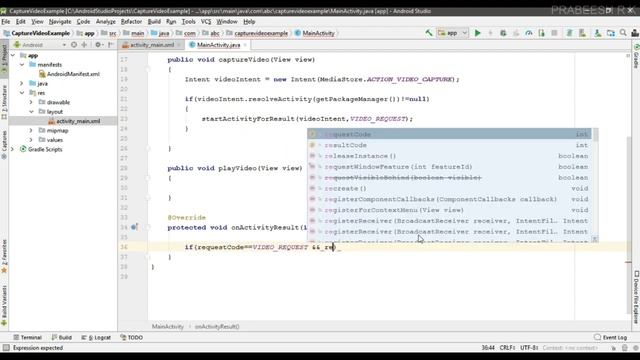Viewport: 640px width, 360px height.
Task: Expand the drawable folder
Action: [x=31, y=102]
